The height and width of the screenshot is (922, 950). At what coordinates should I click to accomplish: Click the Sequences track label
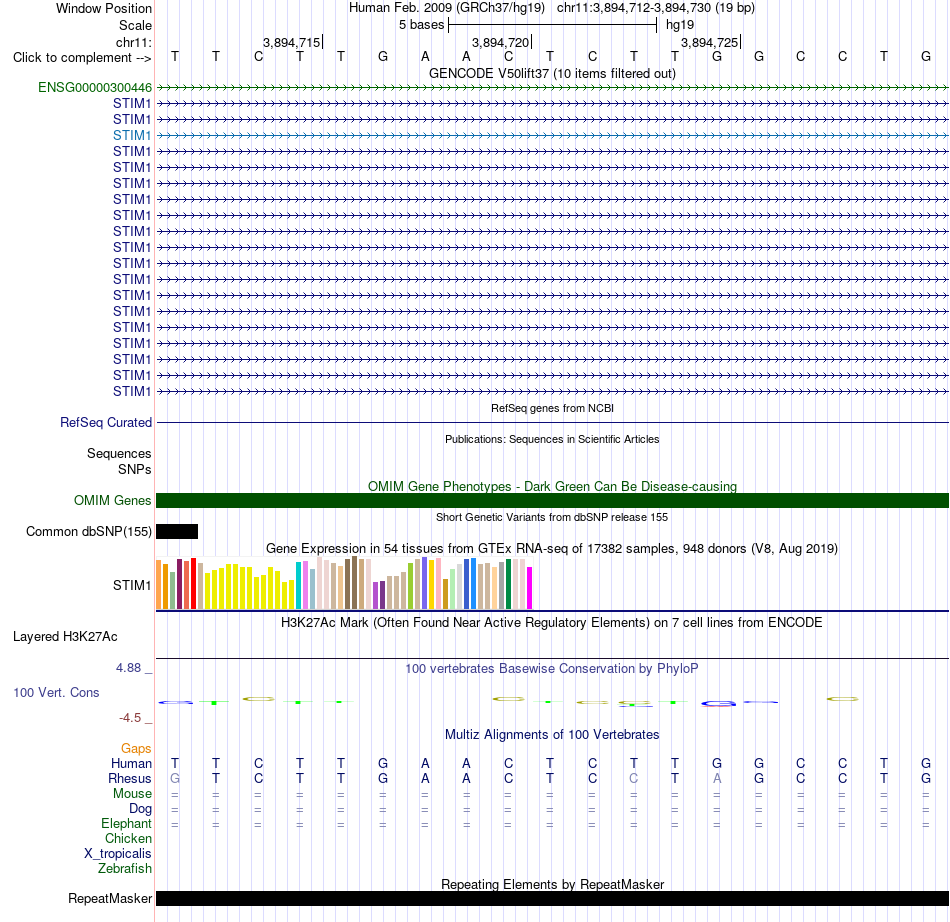(x=119, y=453)
